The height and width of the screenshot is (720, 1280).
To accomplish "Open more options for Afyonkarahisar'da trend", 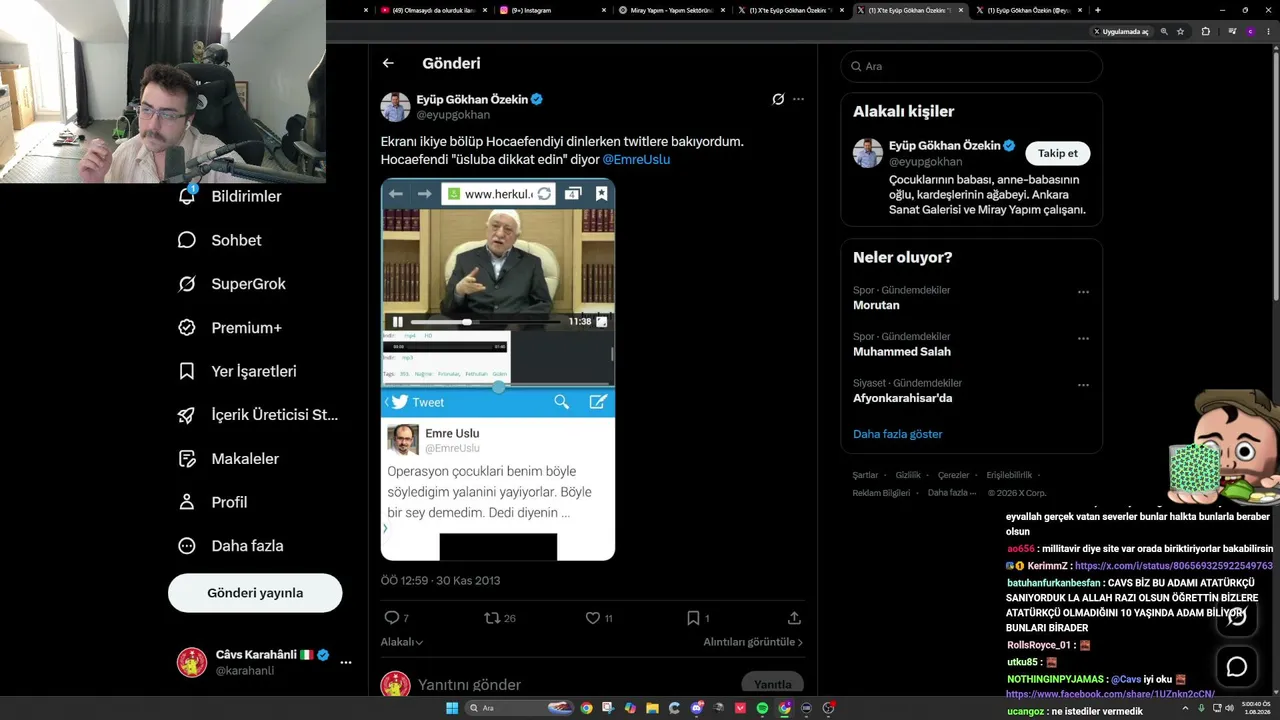I will pos(1083,386).
